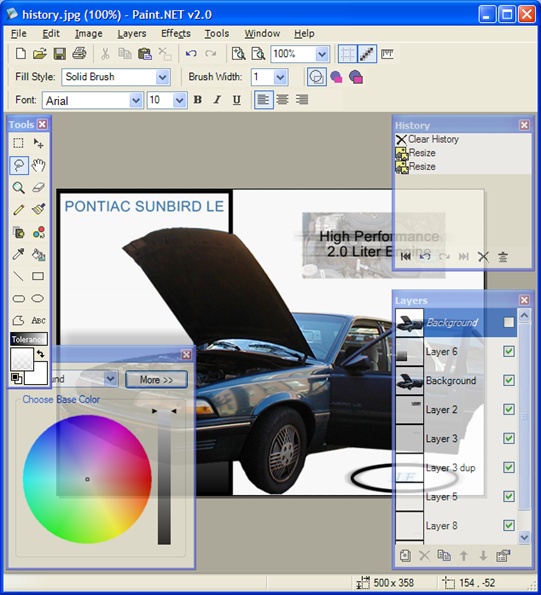541x595 pixels.
Task: Select the last Resize history entry
Action: pyautogui.click(x=462, y=167)
